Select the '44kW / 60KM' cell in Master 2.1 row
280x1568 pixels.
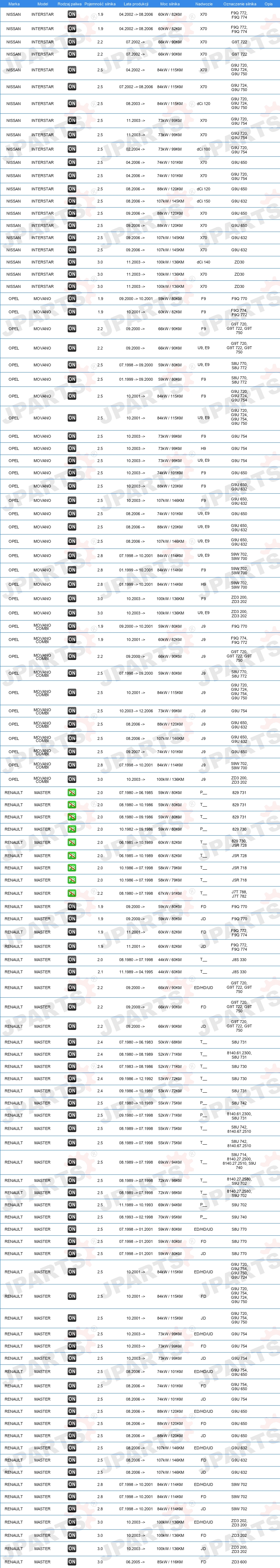pos(170,972)
